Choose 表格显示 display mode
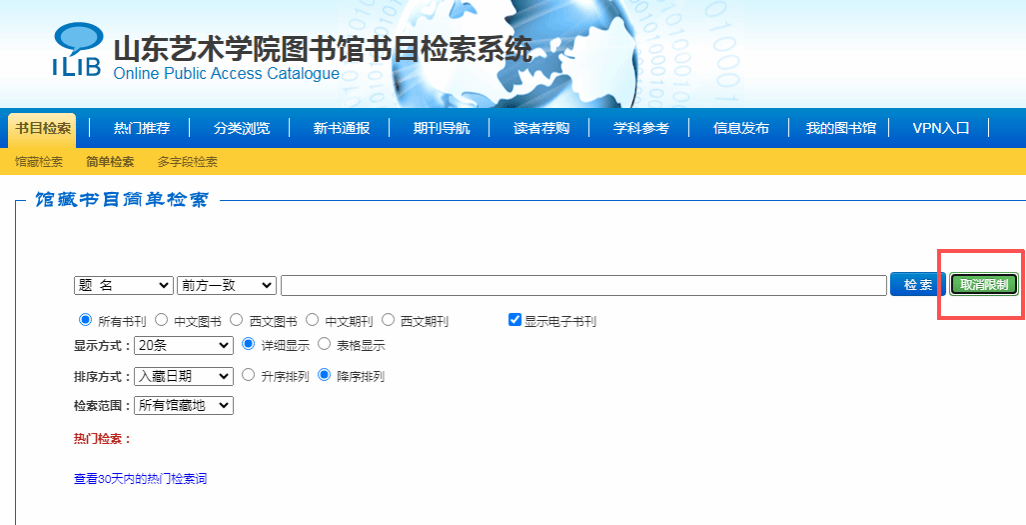Screen dimensions: 1026x525 (x=324, y=345)
